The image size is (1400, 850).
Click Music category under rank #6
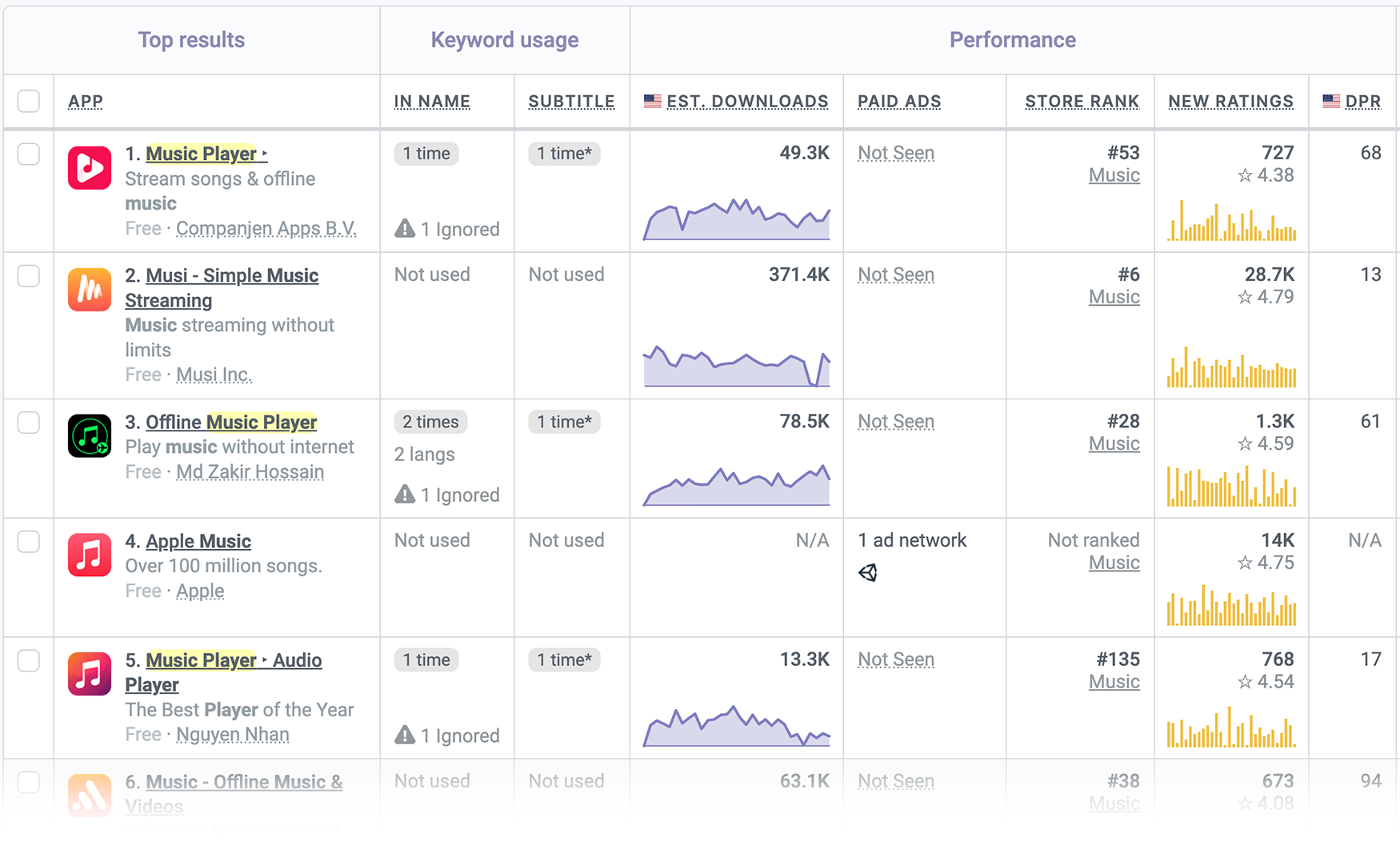[x=1114, y=297]
